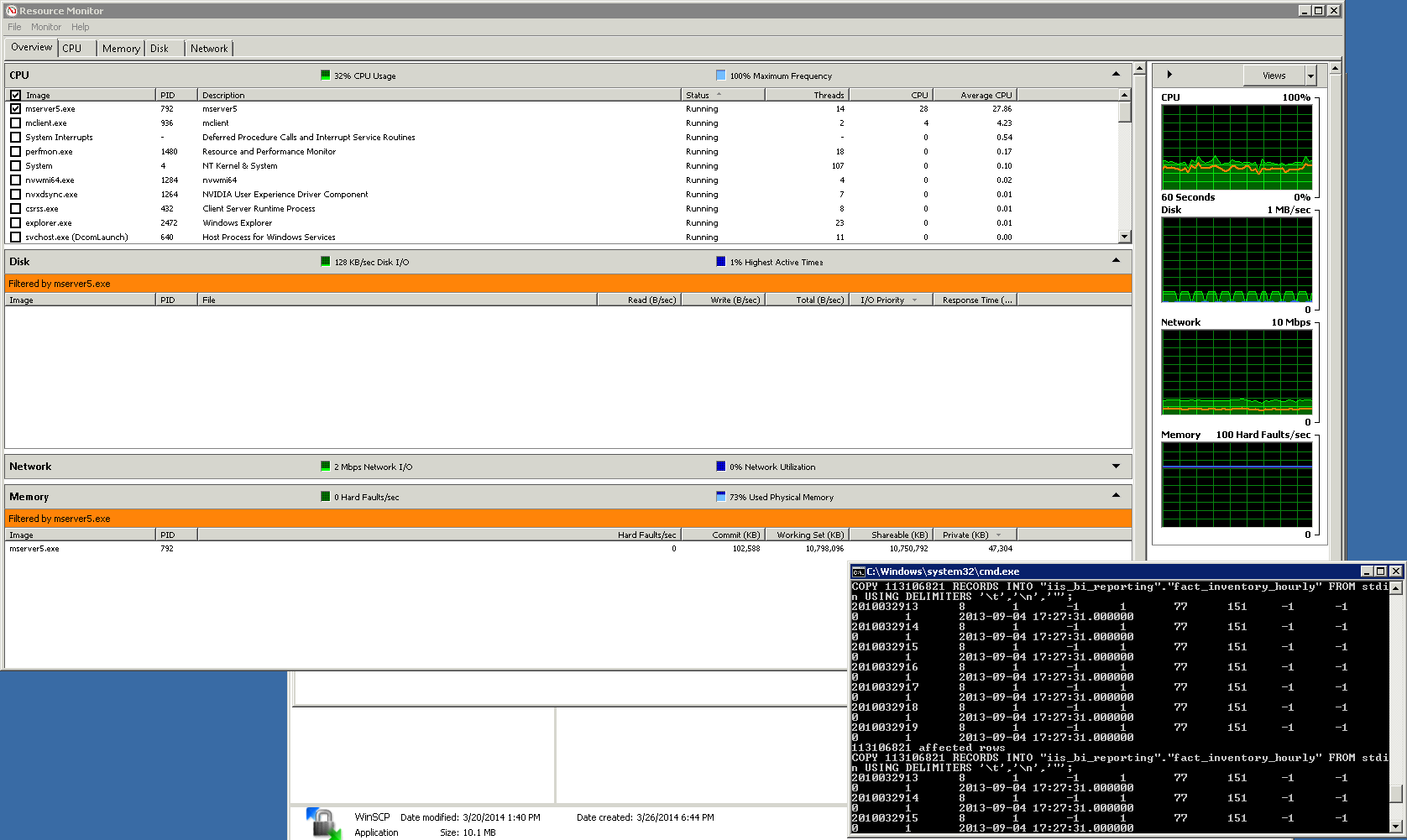
Task: Click the blue Maximum Frequency indicator square
Action: pos(720,76)
